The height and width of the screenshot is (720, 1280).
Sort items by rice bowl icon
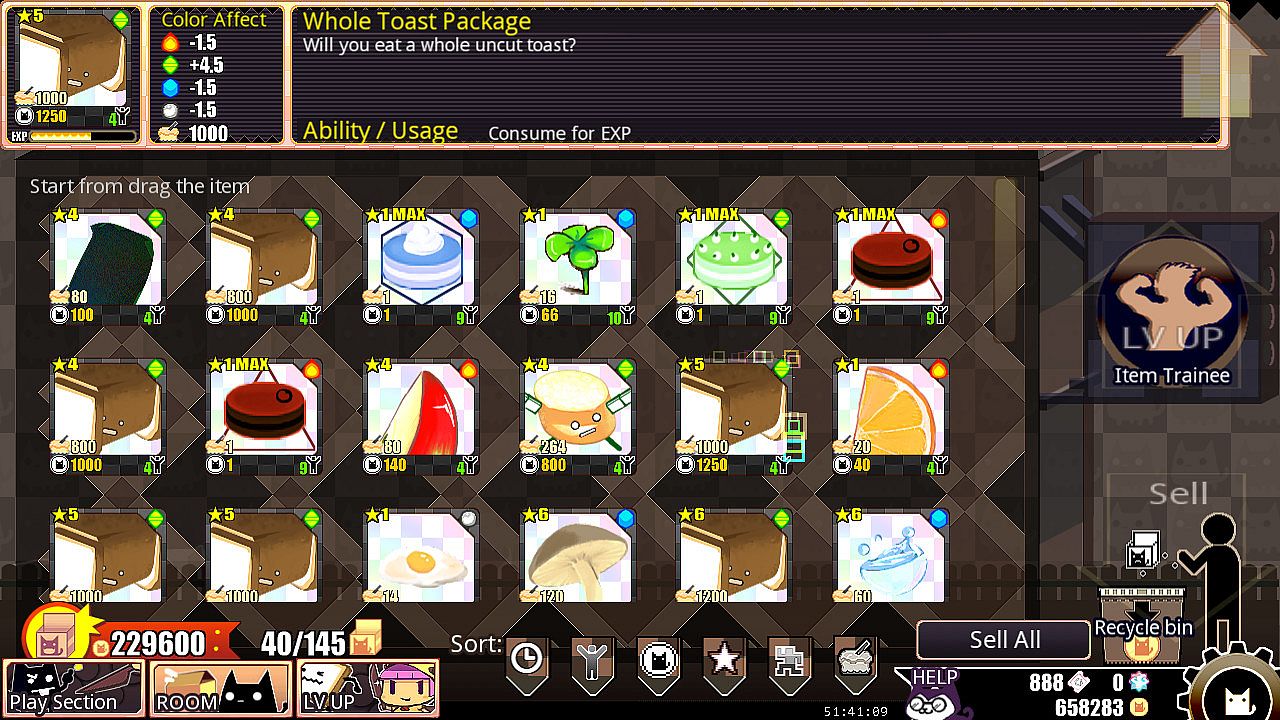pos(855,660)
